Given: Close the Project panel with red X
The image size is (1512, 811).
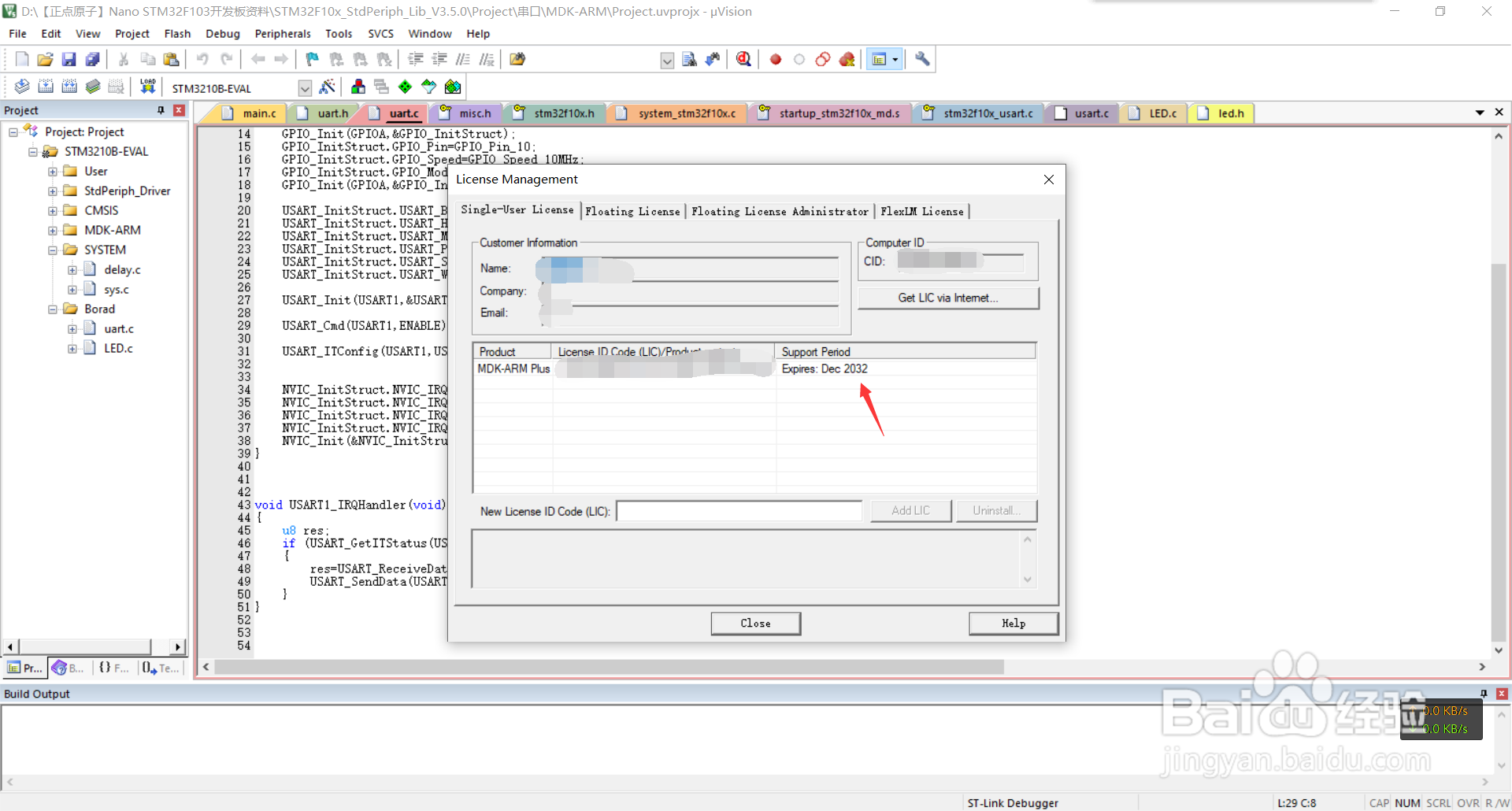Looking at the screenshot, I should [x=179, y=110].
